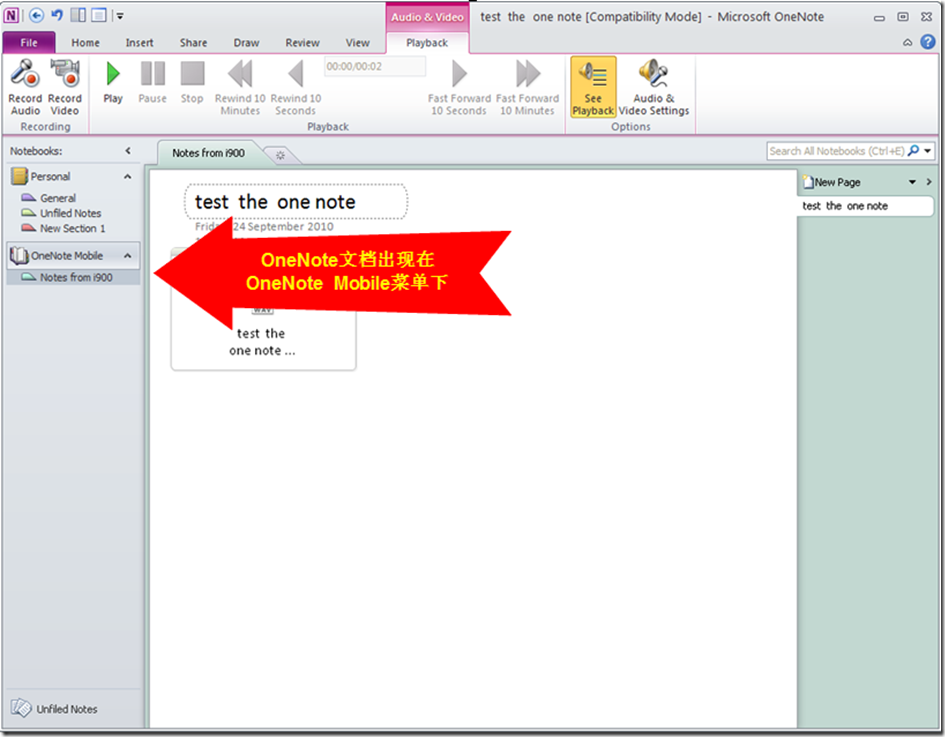Collapse the Personal notebook
The image size is (945, 737).
click(x=128, y=177)
